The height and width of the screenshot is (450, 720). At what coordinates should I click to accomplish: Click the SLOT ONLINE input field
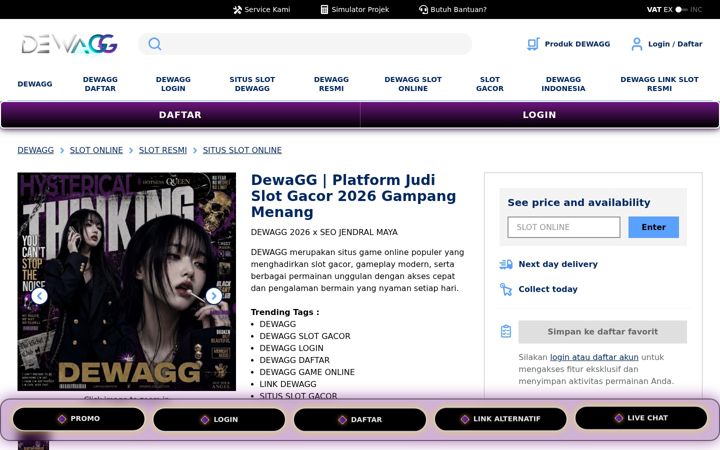tap(564, 227)
